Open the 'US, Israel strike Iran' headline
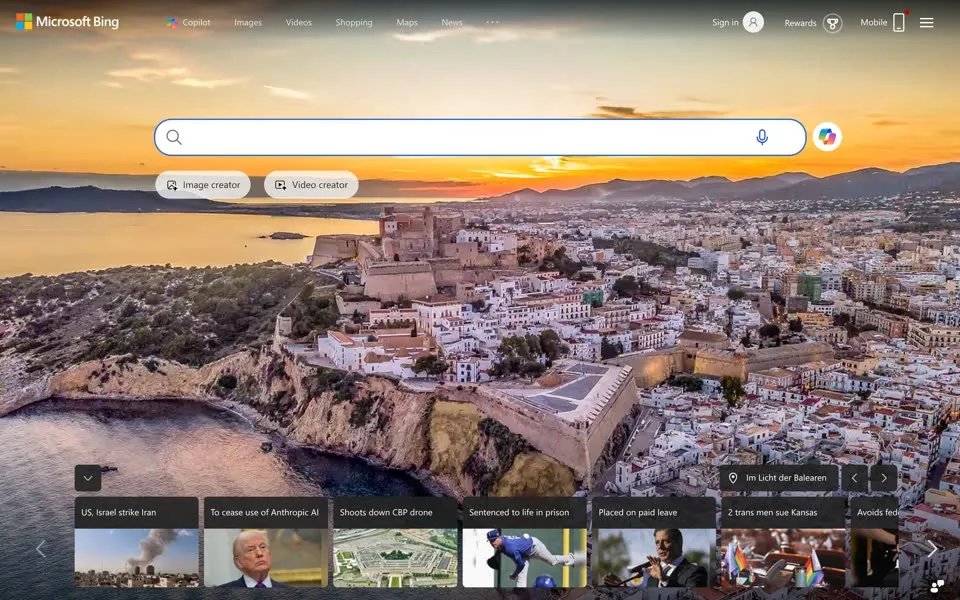This screenshot has width=960, height=600. 119,512
